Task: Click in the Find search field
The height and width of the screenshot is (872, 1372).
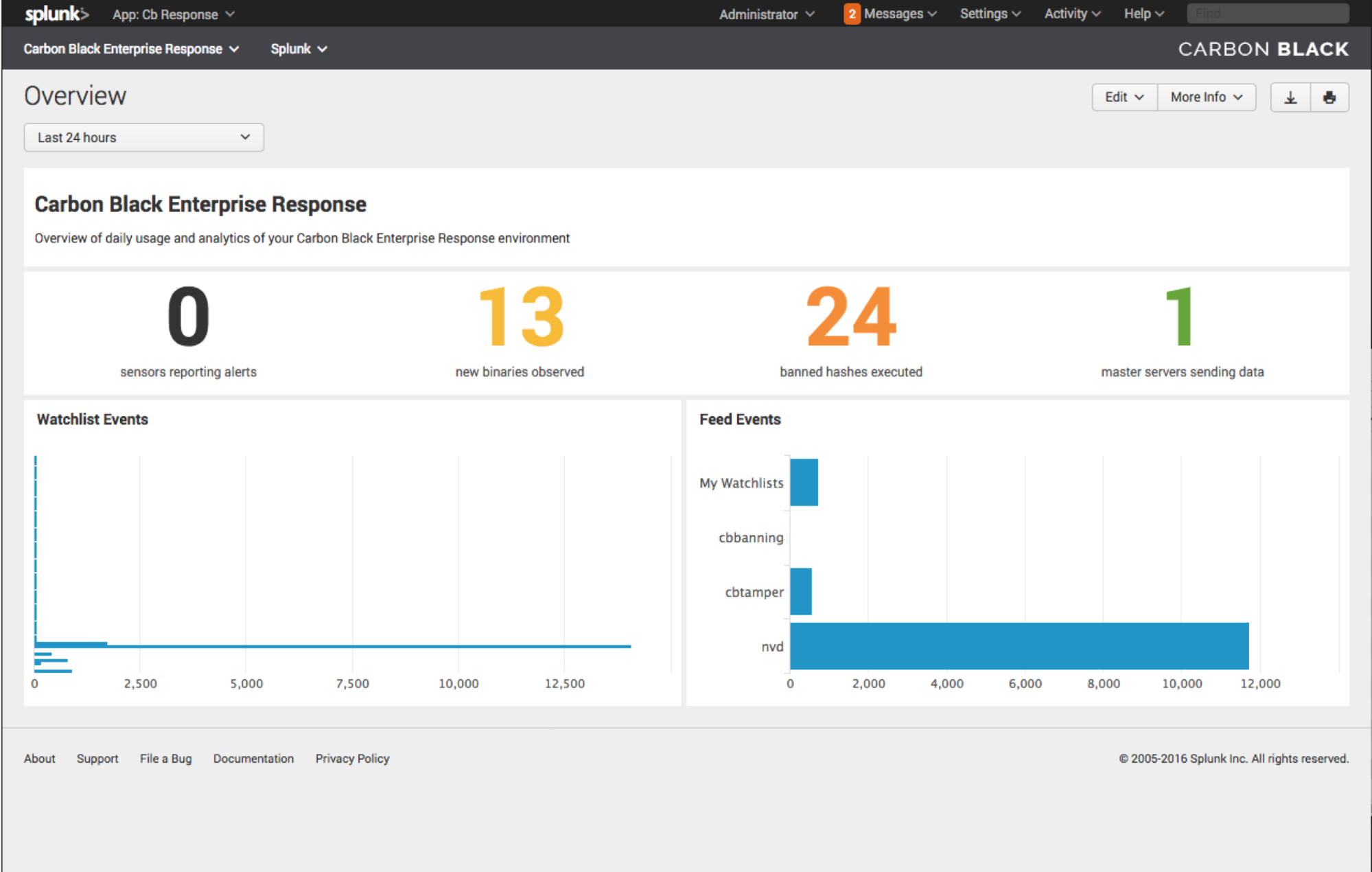Action: pos(1268,14)
